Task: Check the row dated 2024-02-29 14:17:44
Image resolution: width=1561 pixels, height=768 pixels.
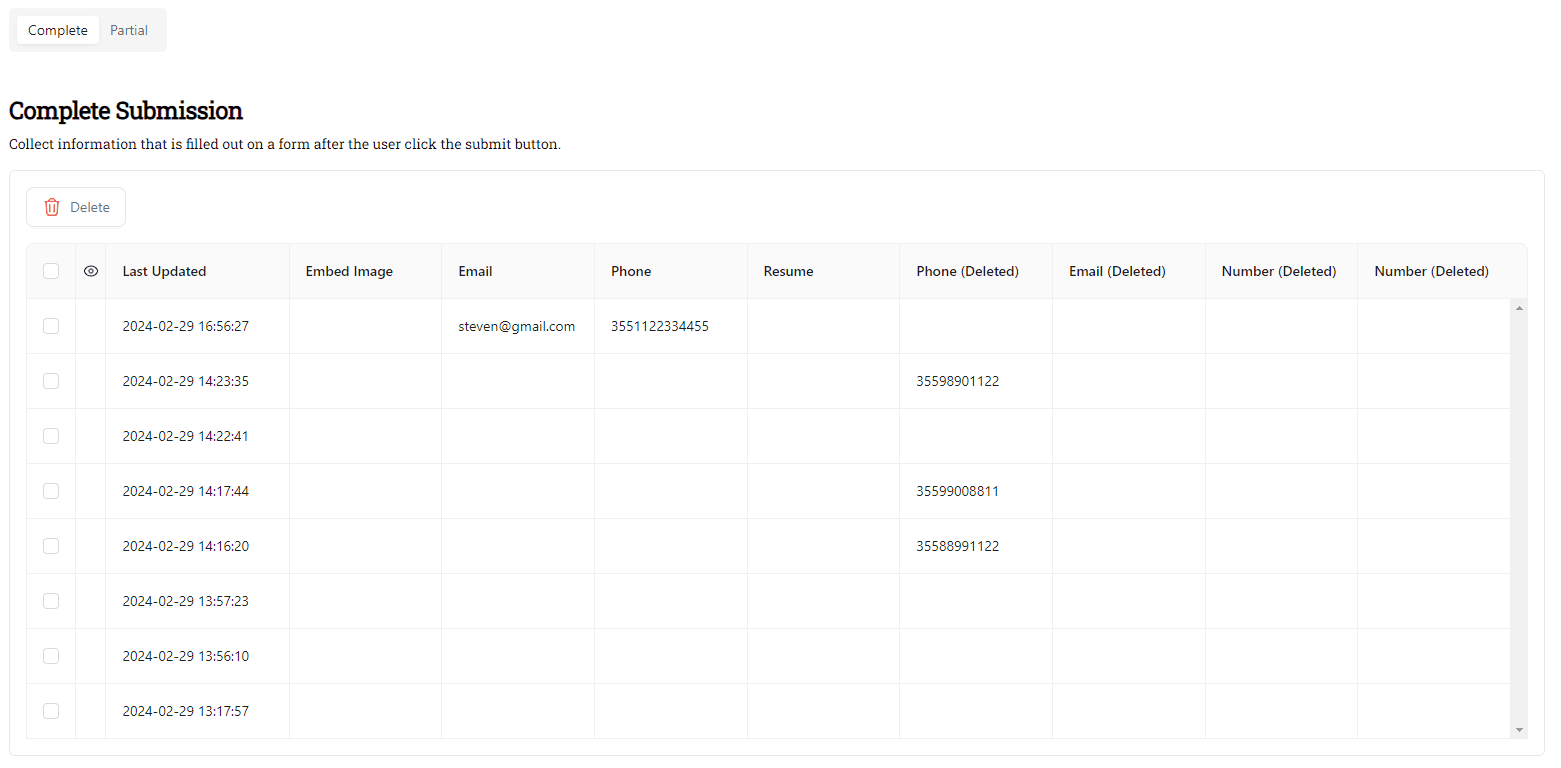Action: pos(51,491)
